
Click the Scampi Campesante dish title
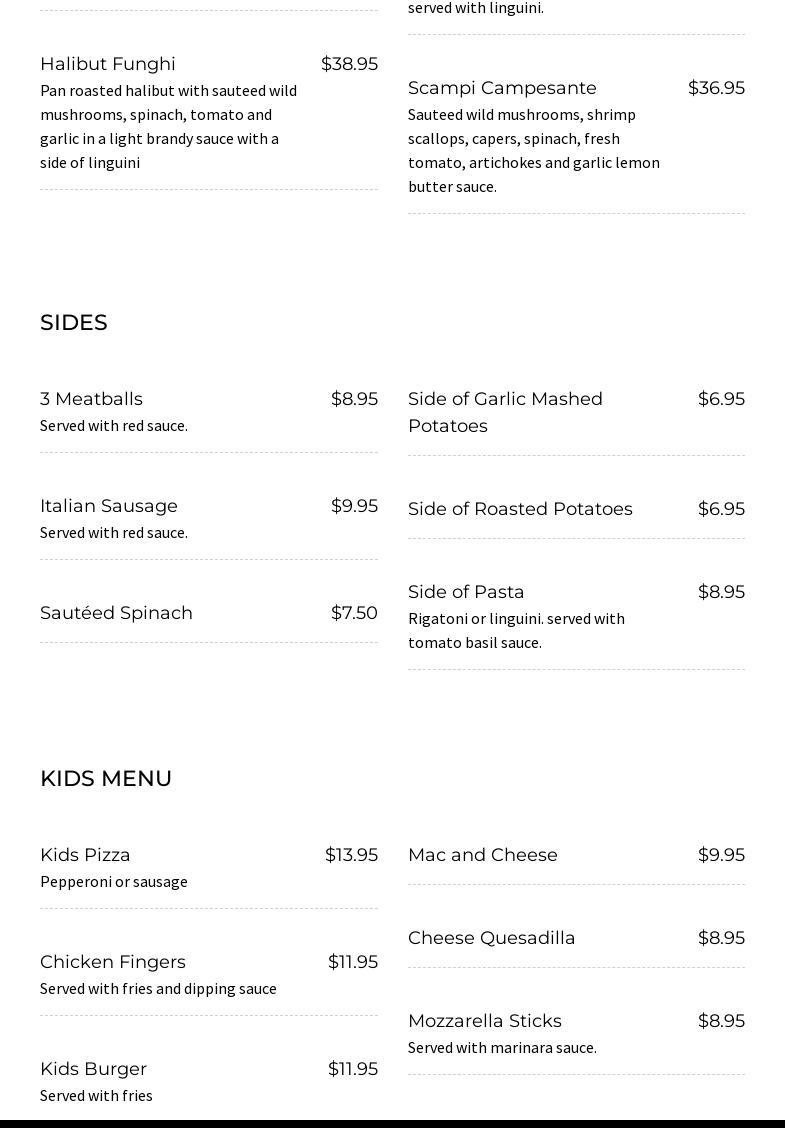(x=502, y=88)
